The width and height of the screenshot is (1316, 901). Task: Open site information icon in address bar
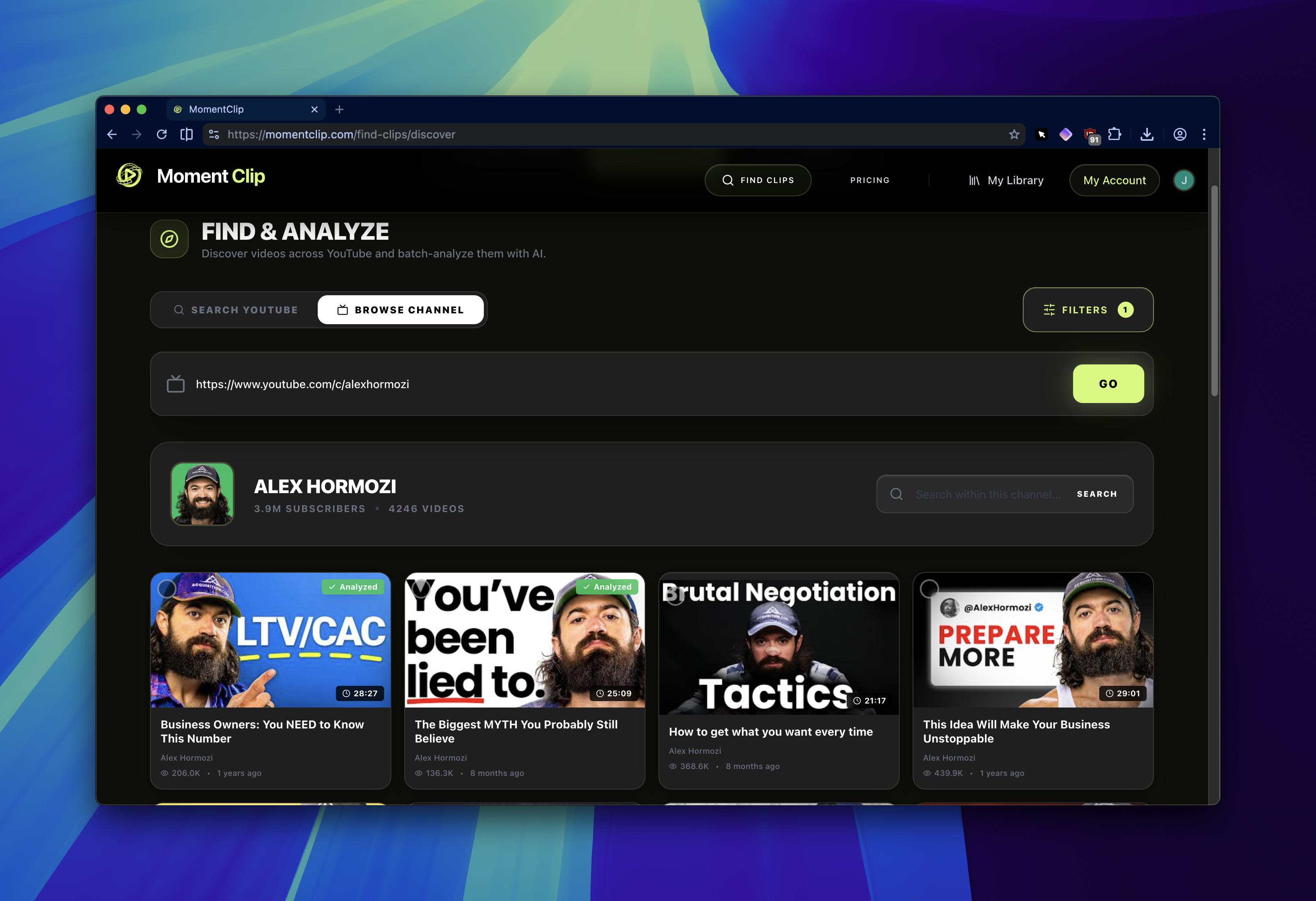214,135
